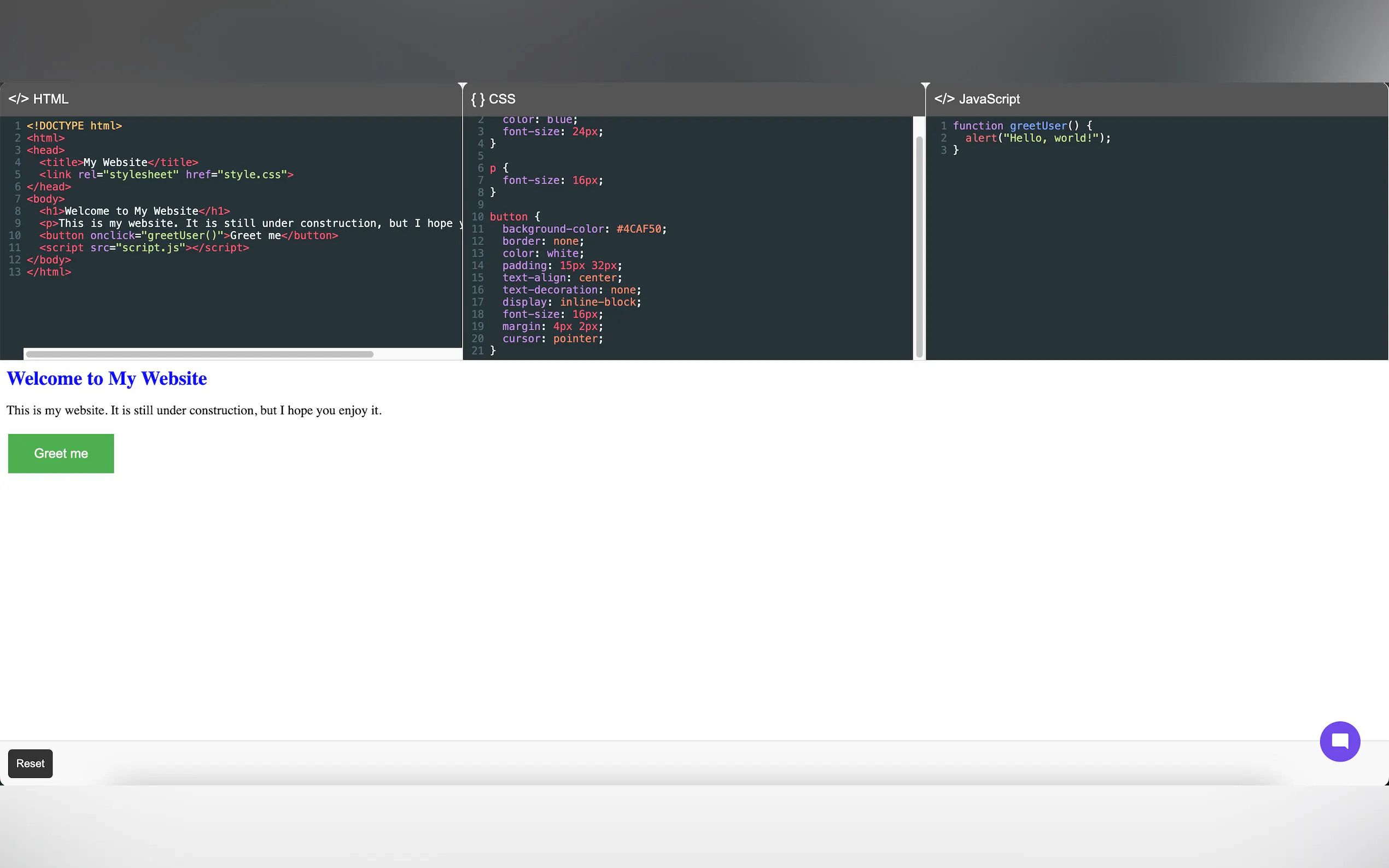The height and width of the screenshot is (868, 1389).
Task: Click the Welcome to My Website heading
Action: point(107,379)
